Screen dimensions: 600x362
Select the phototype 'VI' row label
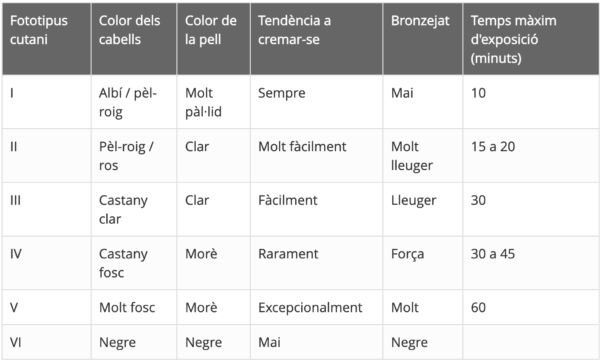(x=47, y=342)
